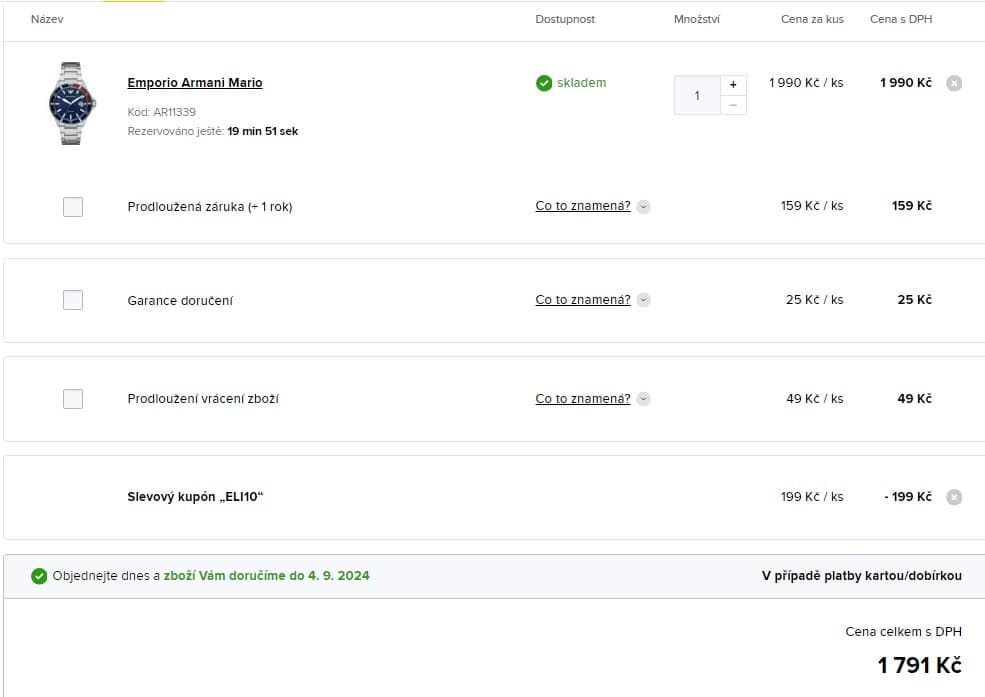Viewport: 985px width, 697px height.
Task: Select the 'Cena celkem s DPH' label
Action: (903, 632)
